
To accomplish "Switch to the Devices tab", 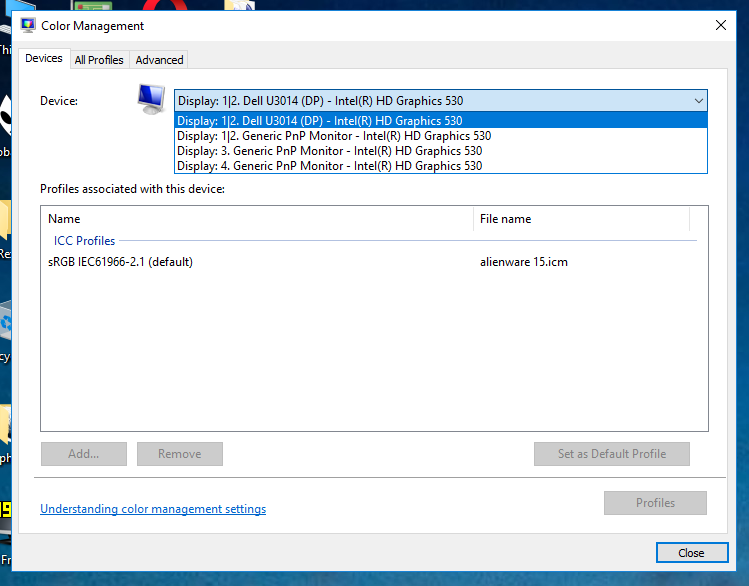I will click(44, 58).
